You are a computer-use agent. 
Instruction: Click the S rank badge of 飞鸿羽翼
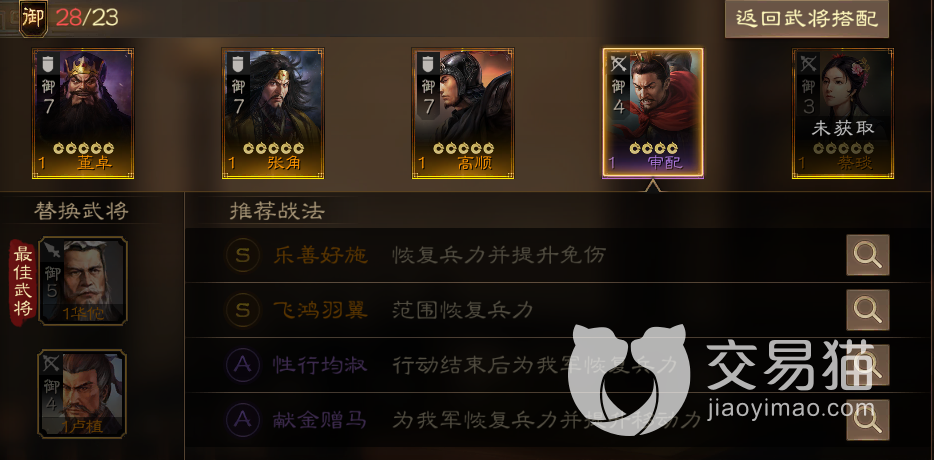[242, 310]
